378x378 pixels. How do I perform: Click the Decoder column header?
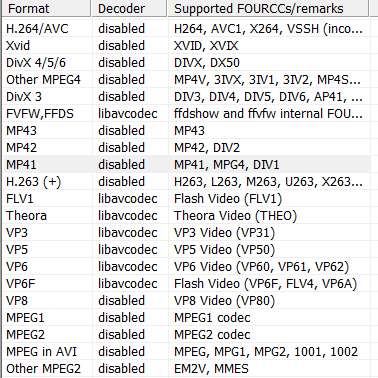click(129, 8)
